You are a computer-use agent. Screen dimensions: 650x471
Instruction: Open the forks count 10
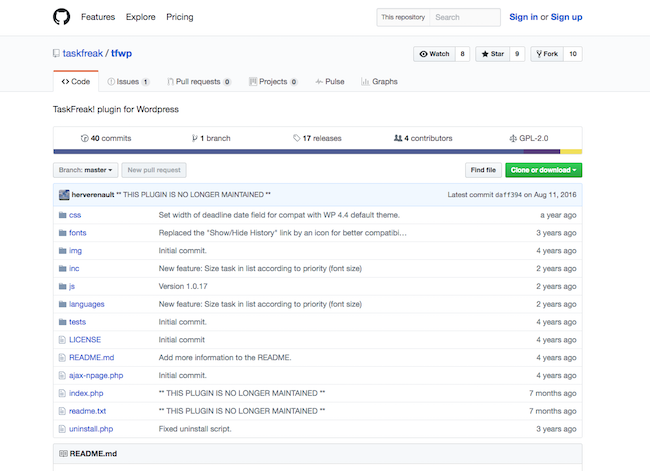[573, 54]
